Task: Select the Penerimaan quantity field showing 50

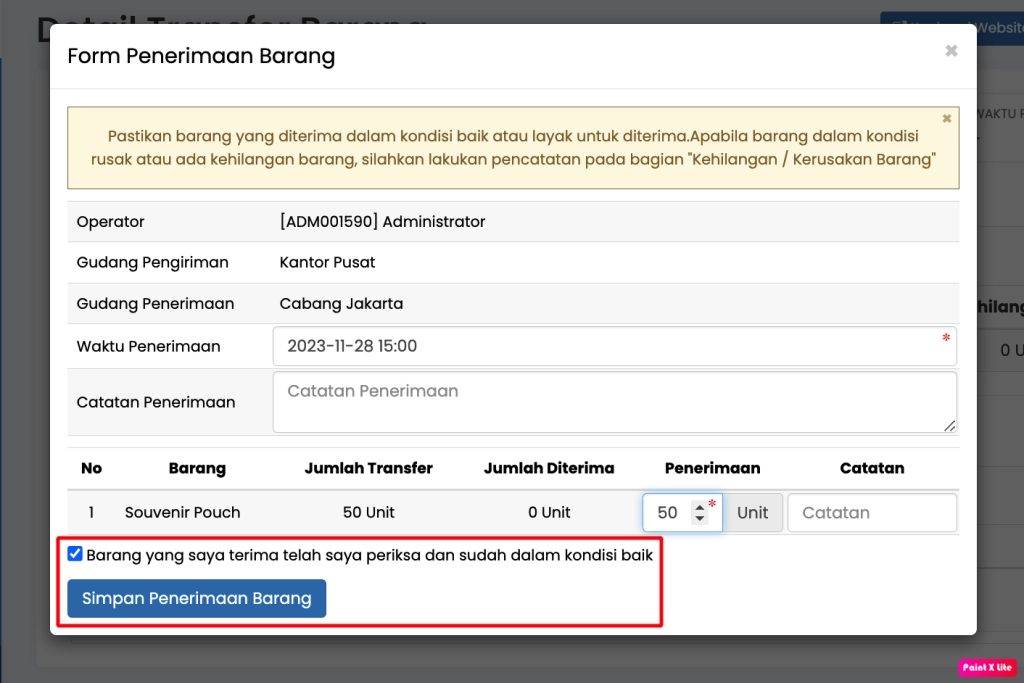Action: (667, 513)
